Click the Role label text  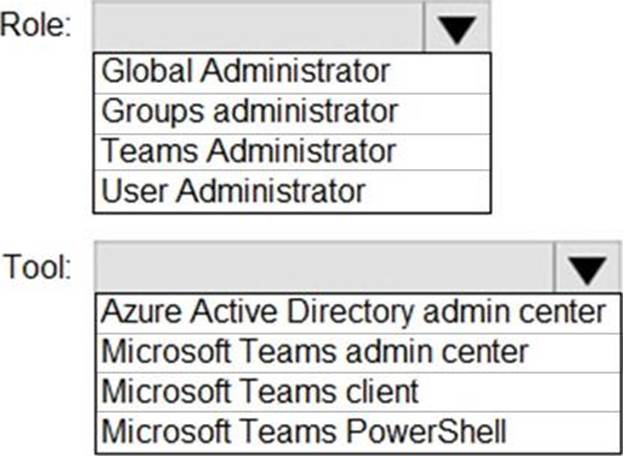tap(36, 26)
